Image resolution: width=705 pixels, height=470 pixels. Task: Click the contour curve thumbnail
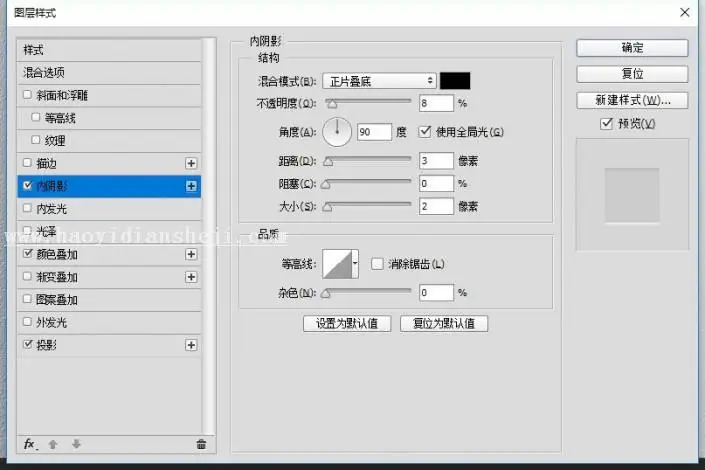tap(337, 264)
